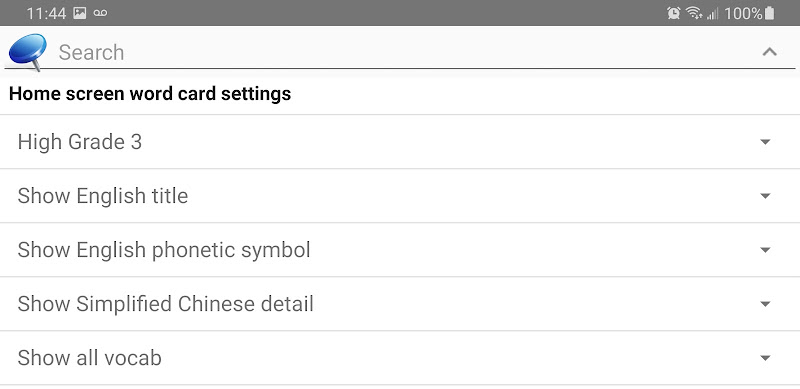This screenshot has width=800, height=389.
Task: Tap the alarm clock status icon
Action: [673, 13]
